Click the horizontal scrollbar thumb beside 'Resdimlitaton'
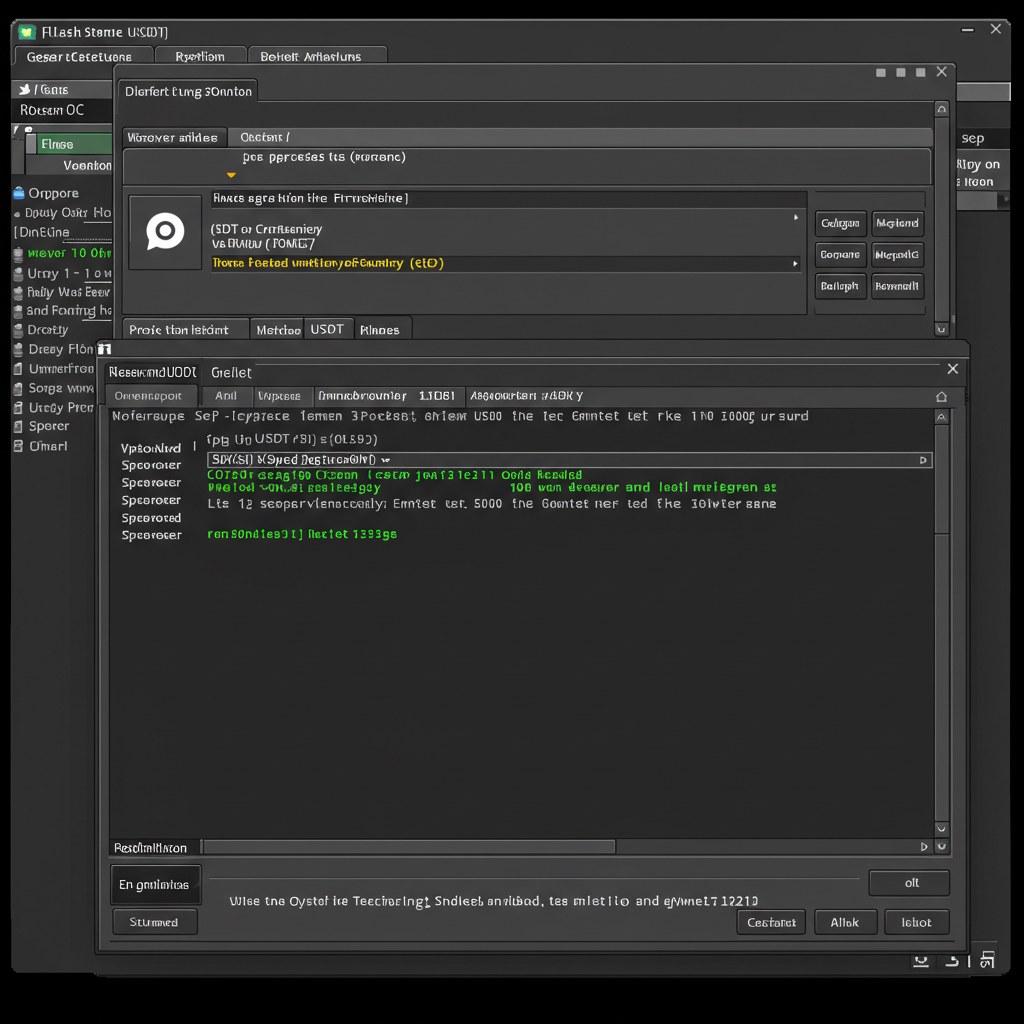The image size is (1024, 1024). 409,847
